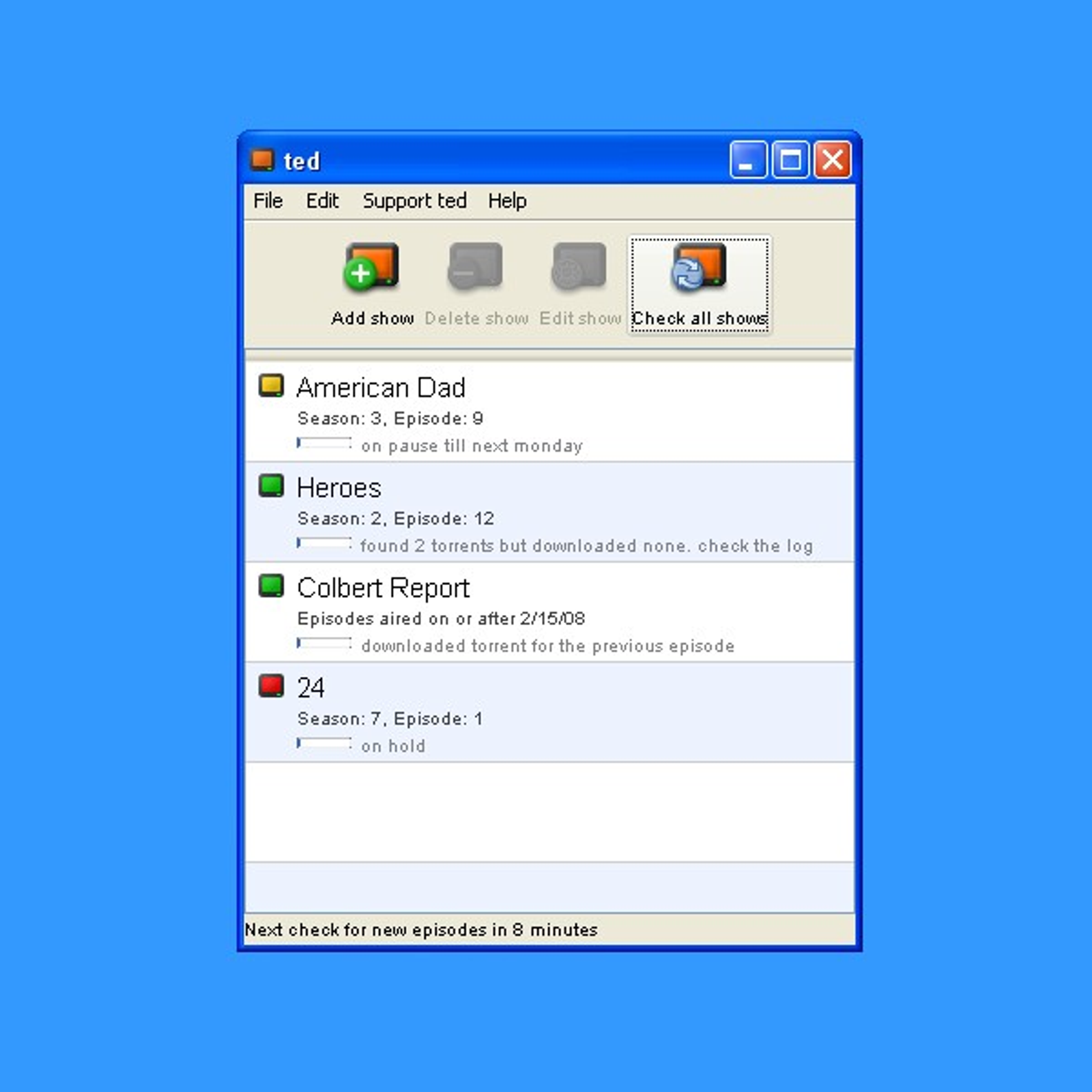
Task: Click the progress bar under 24
Action: coord(324,744)
